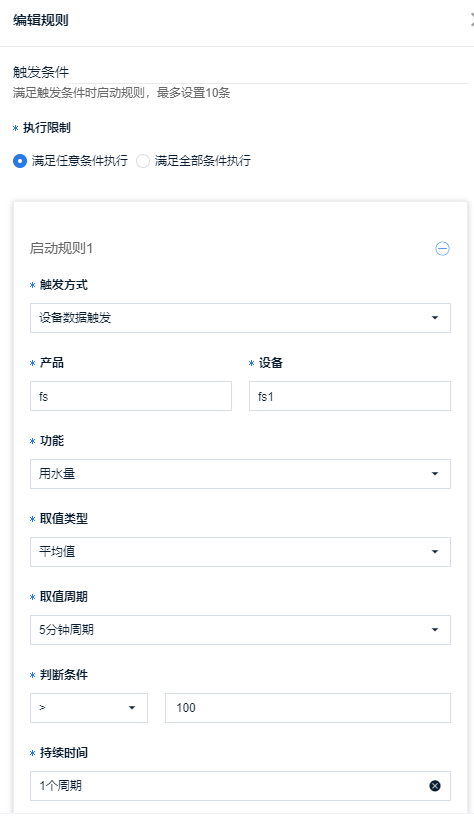
Task: Click the arrow next to the > operator
Action: [132, 708]
